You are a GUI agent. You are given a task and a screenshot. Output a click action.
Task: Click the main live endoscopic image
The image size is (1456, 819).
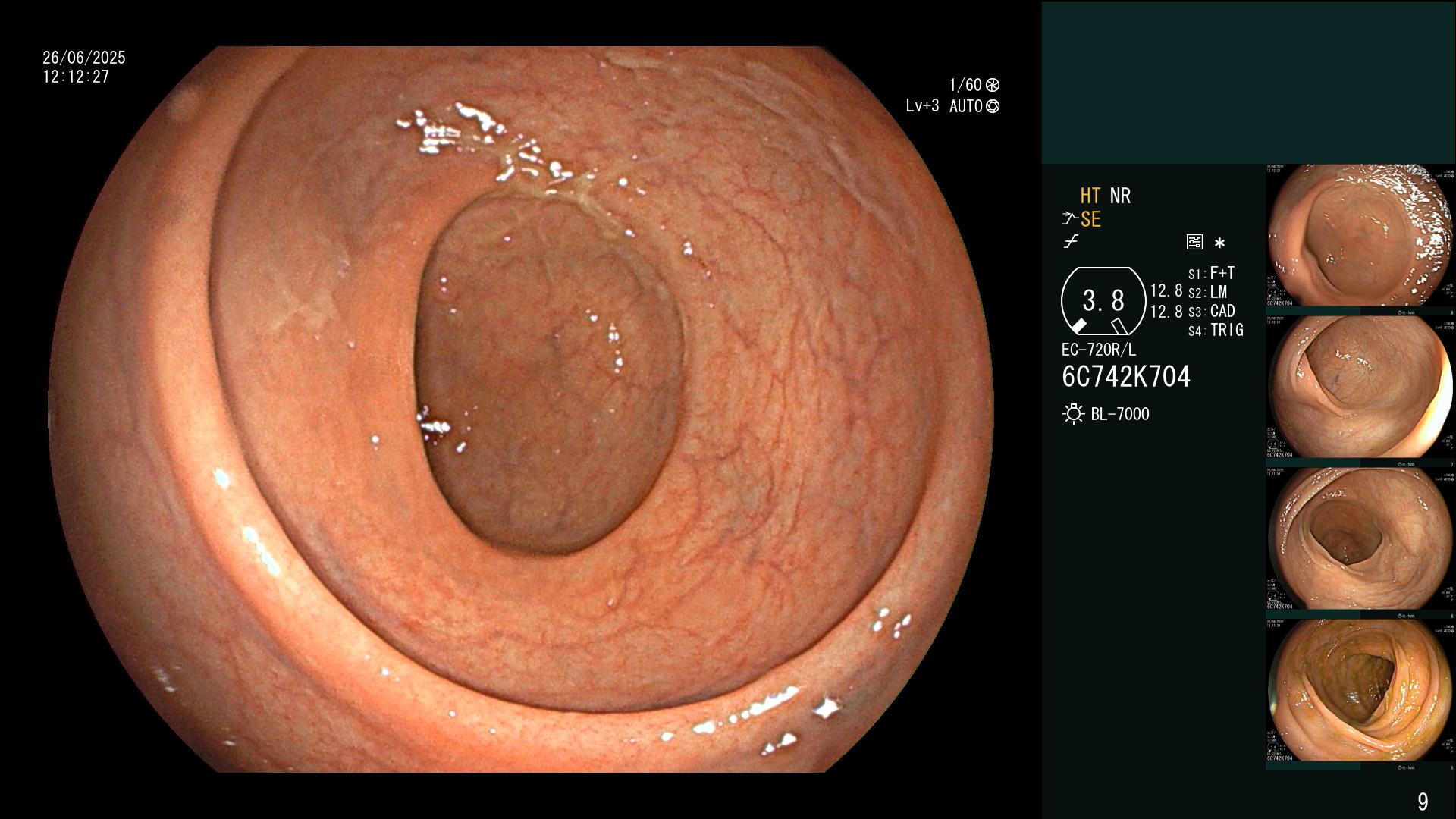[x=522, y=409]
